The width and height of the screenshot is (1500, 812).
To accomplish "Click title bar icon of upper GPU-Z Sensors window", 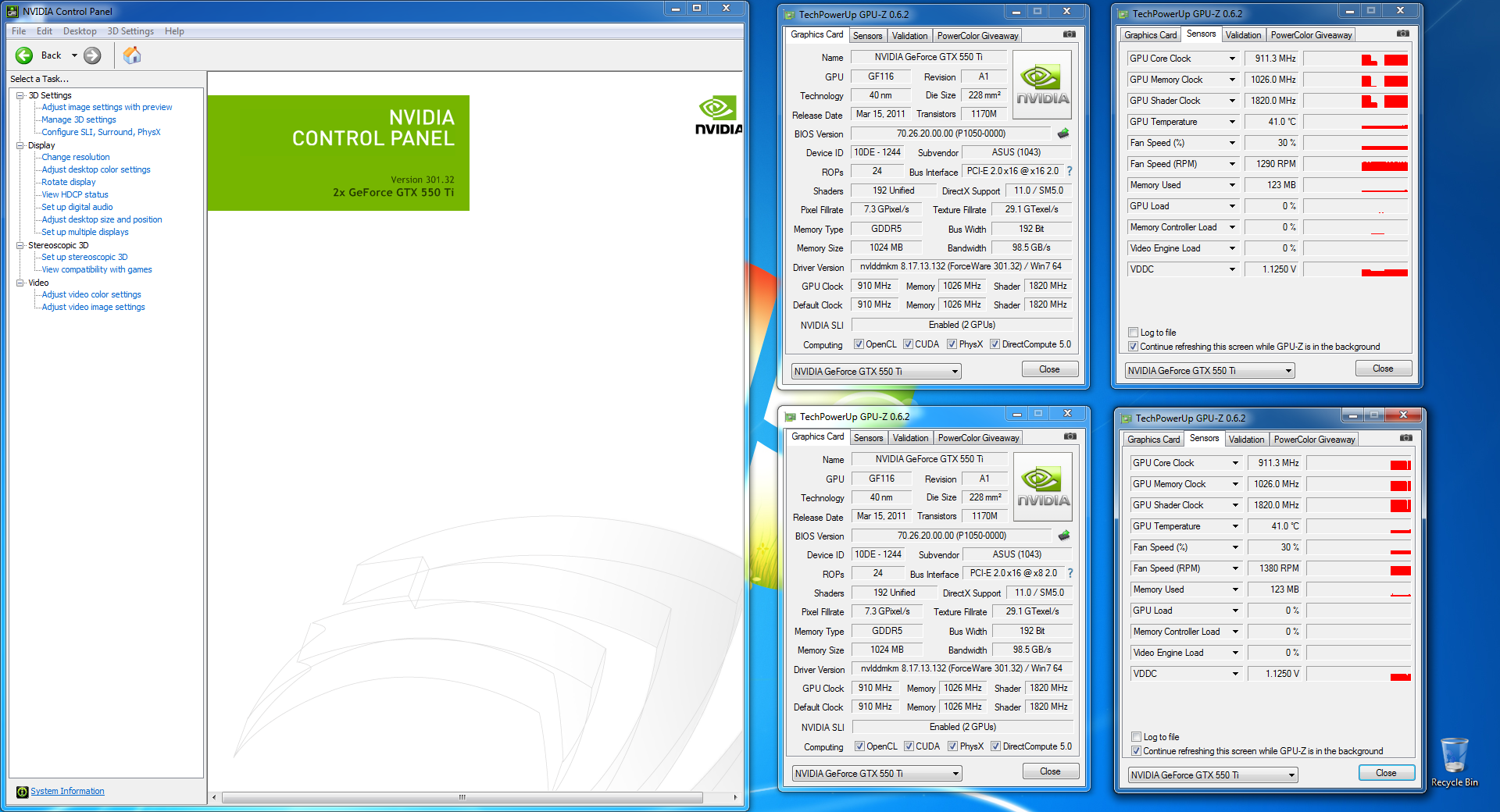I will coord(1123,14).
